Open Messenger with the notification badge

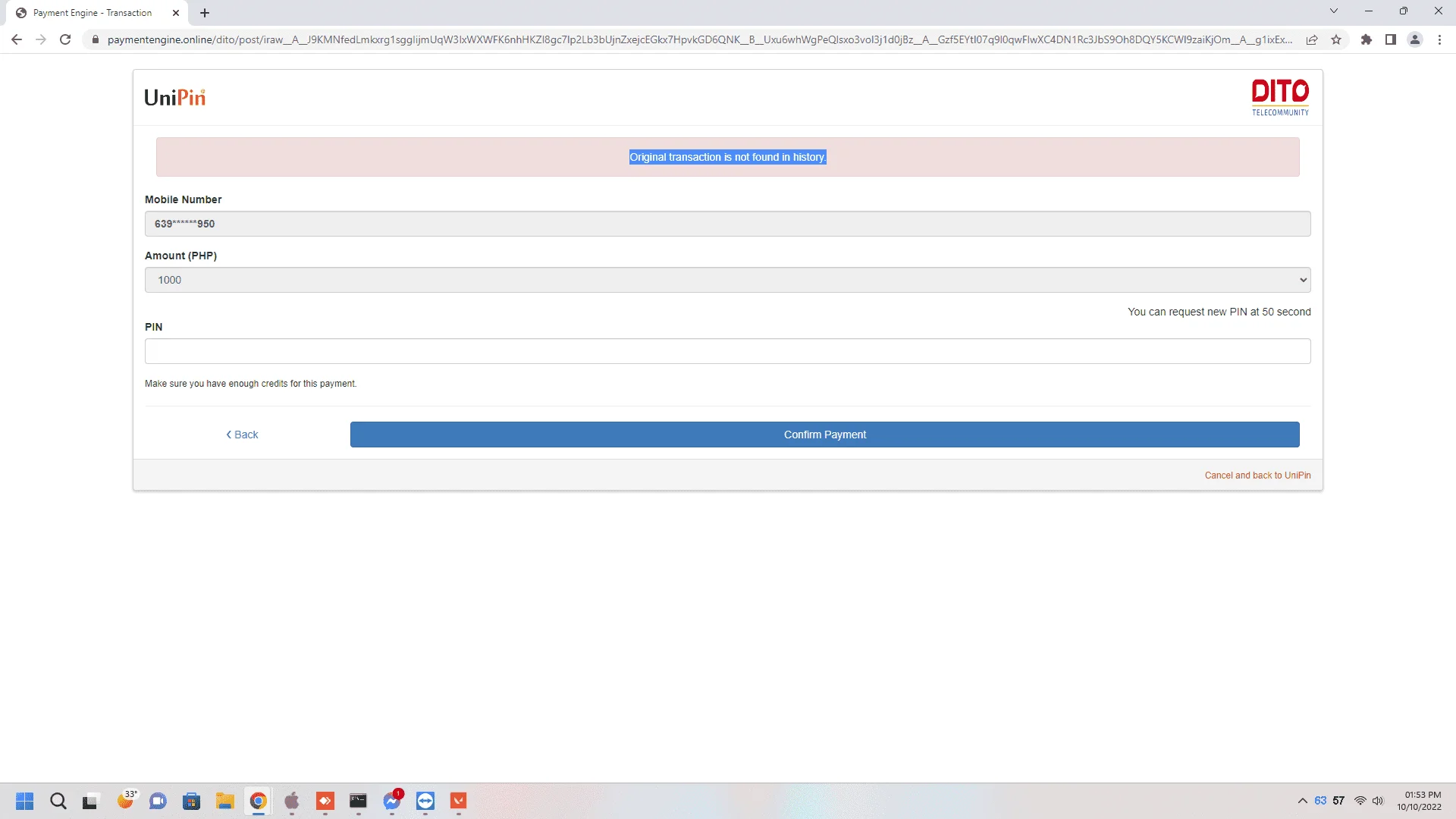coord(392,801)
